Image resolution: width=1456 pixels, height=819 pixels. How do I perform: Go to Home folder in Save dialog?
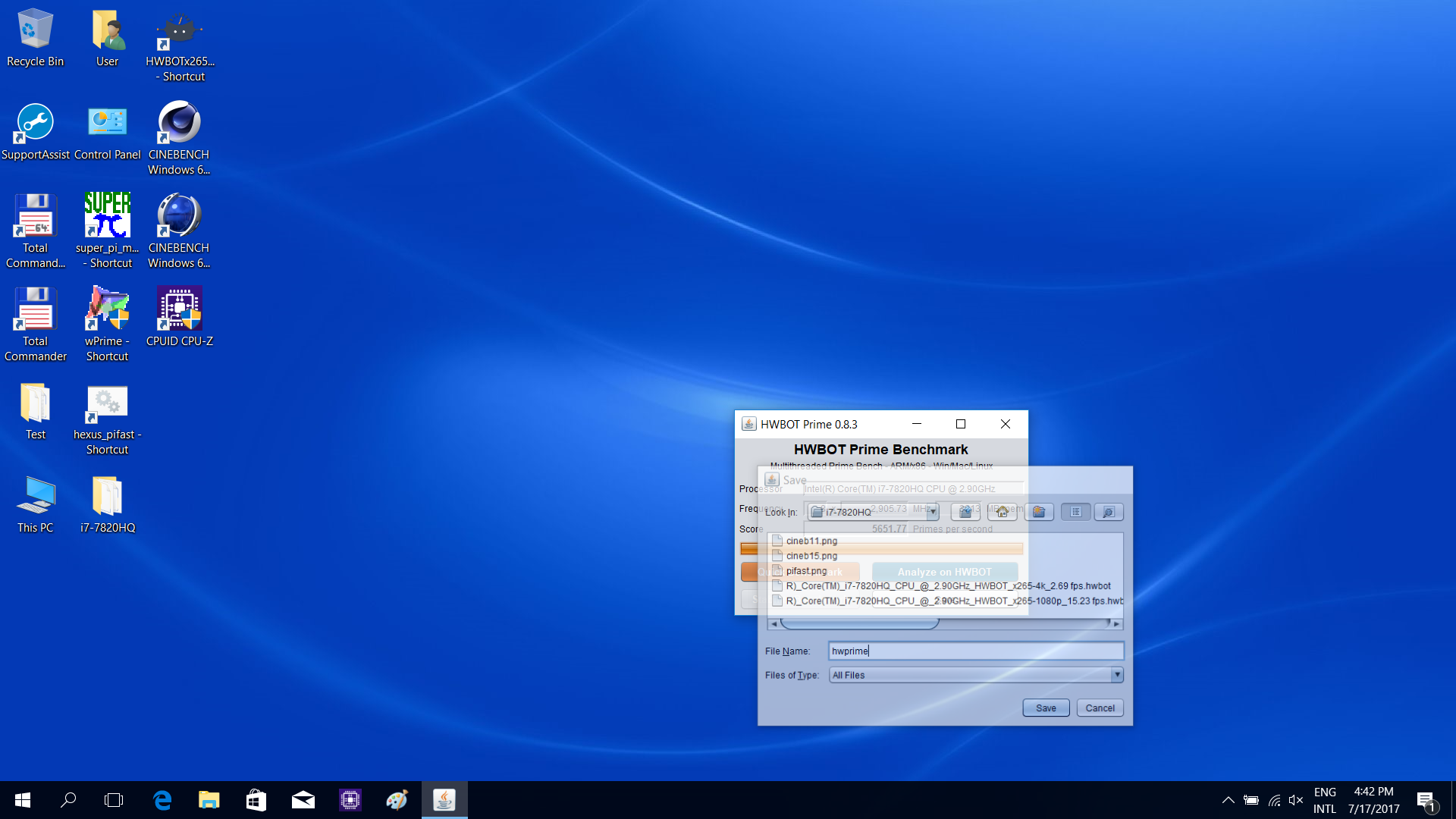[x=1002, y=512]
